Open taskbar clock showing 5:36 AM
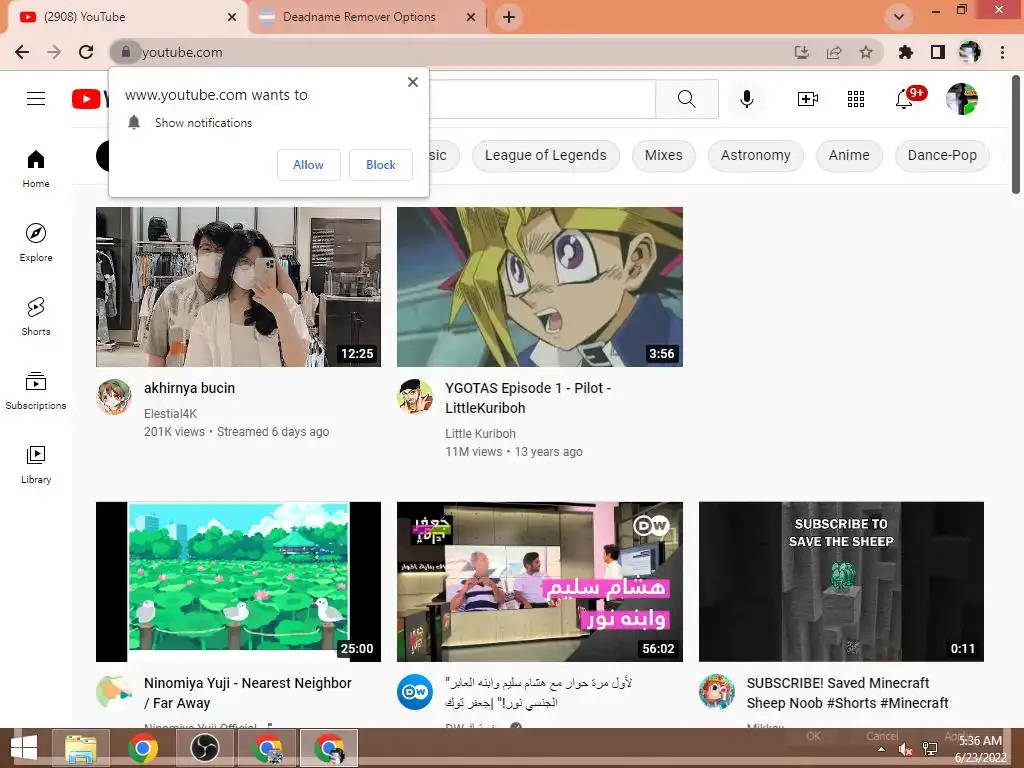The height and width of the screenshot is (768, 1024). (x=980, y=749)
